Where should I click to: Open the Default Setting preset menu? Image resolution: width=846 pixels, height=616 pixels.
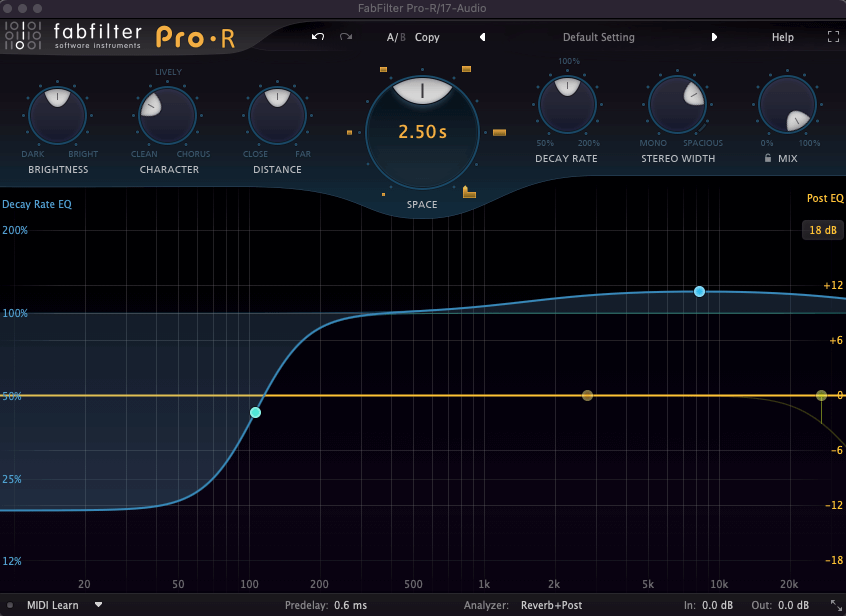[599, 37]
